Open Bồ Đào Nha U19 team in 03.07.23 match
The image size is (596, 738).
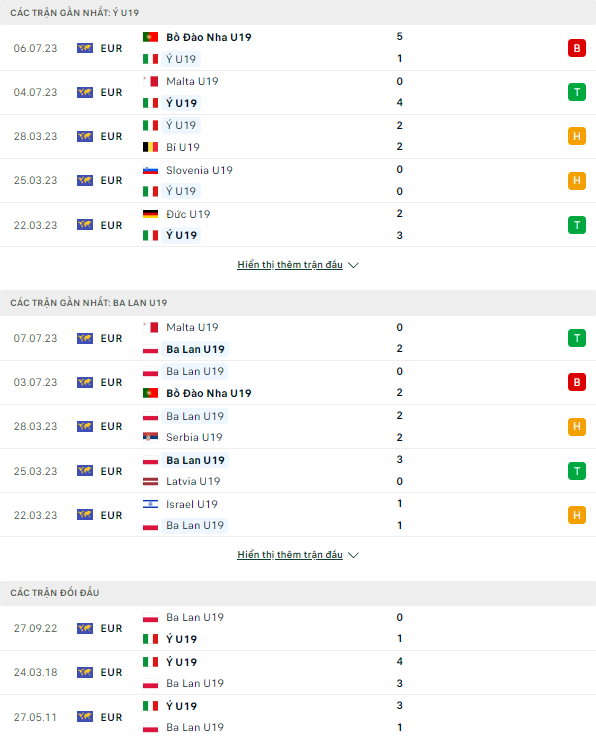click(x=209, y=393)
